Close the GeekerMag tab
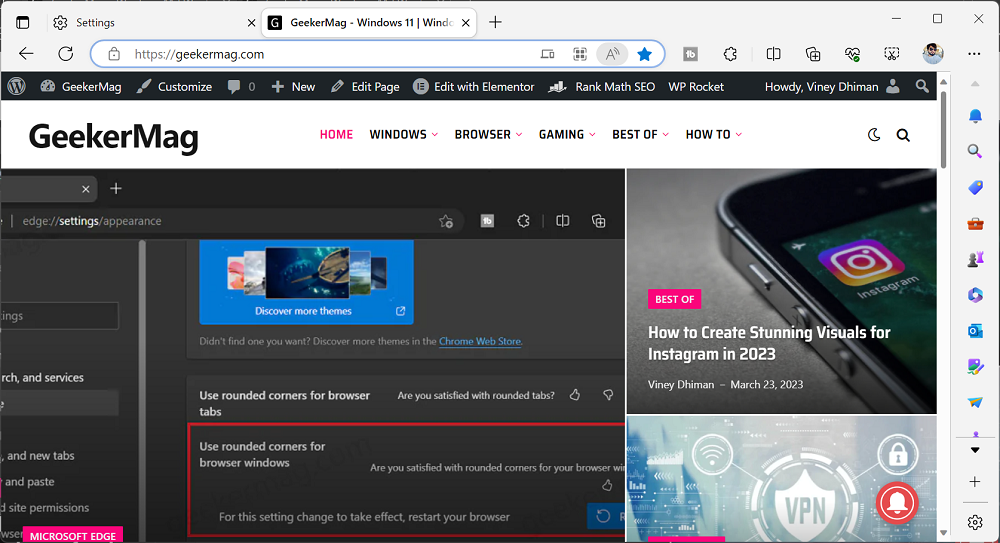Screen dimensions: 1000x543 pos(466,23)
